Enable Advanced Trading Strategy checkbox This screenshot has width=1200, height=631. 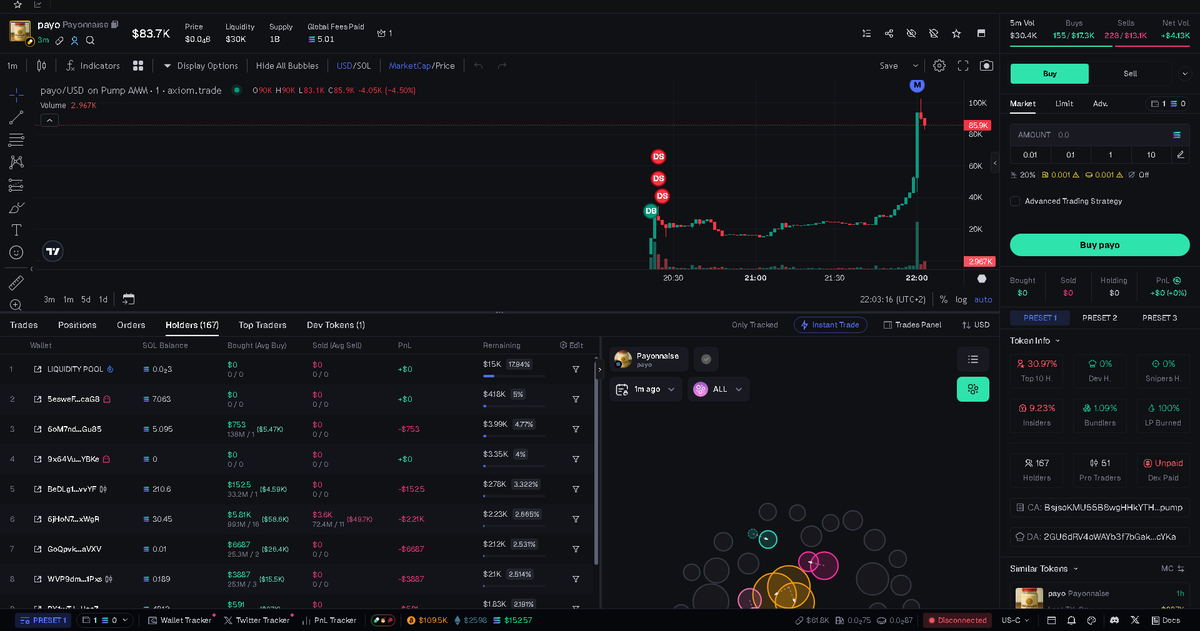pos(1015,201)
